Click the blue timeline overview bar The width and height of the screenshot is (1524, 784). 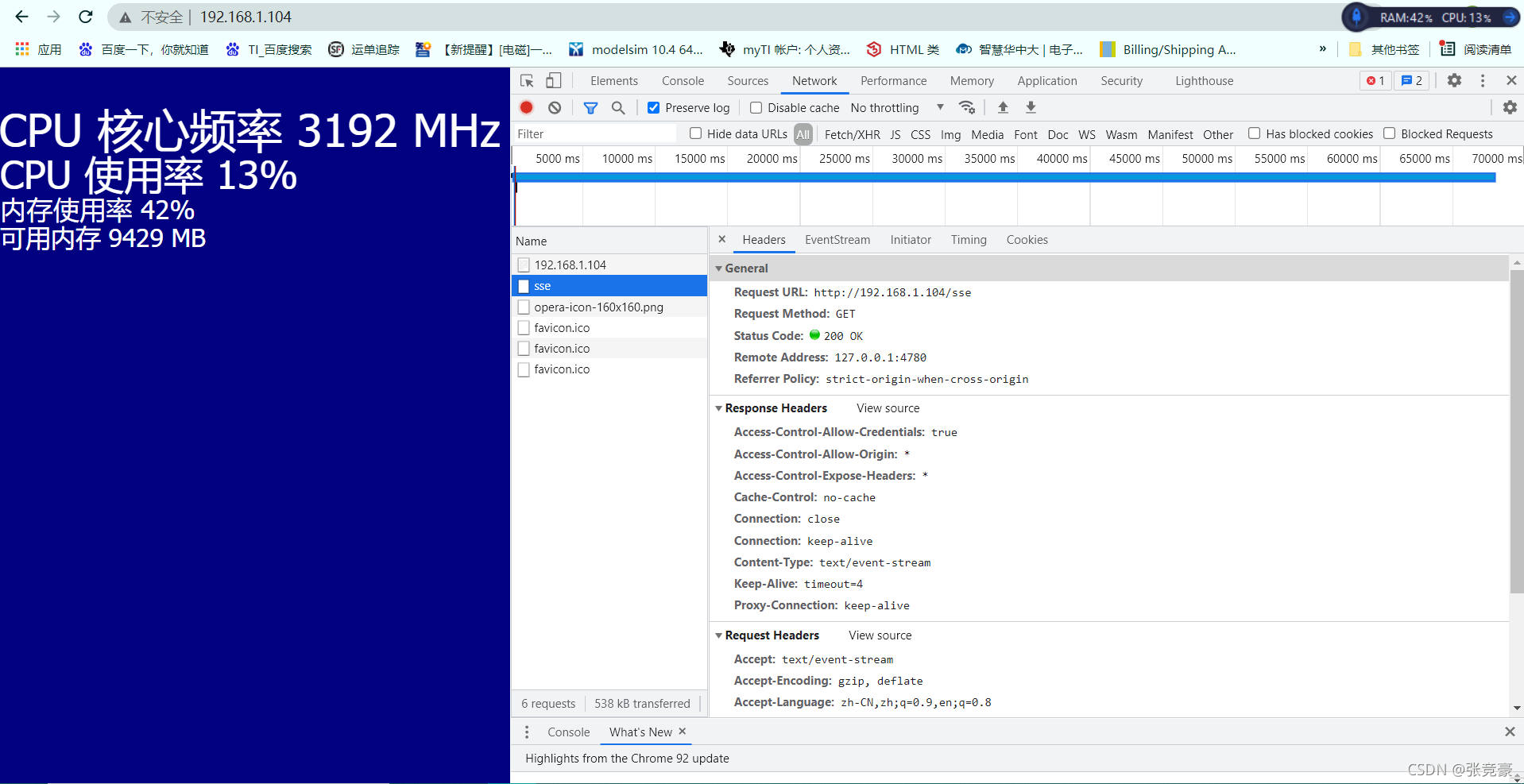pyautogui.click(x=1005, y=177)
